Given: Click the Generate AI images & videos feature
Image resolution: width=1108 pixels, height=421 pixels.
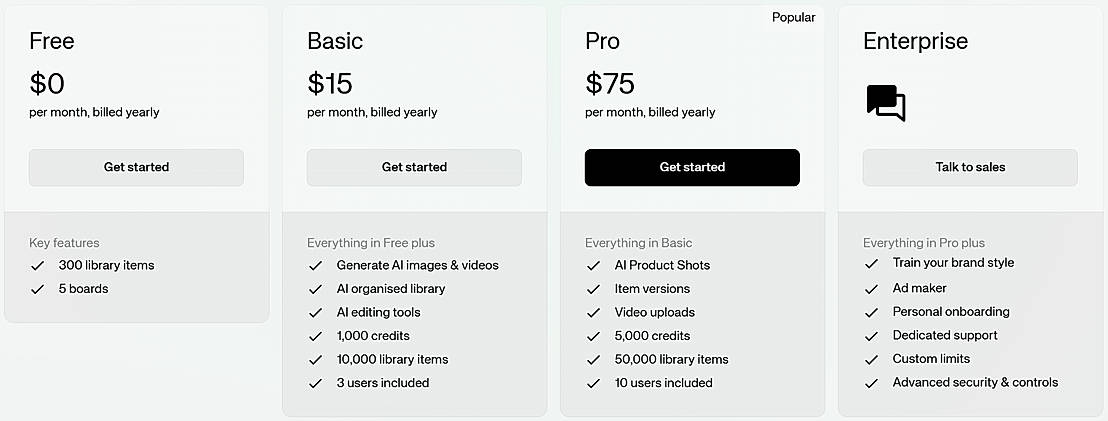Looking at the screenshot, I should coord(417,266).
